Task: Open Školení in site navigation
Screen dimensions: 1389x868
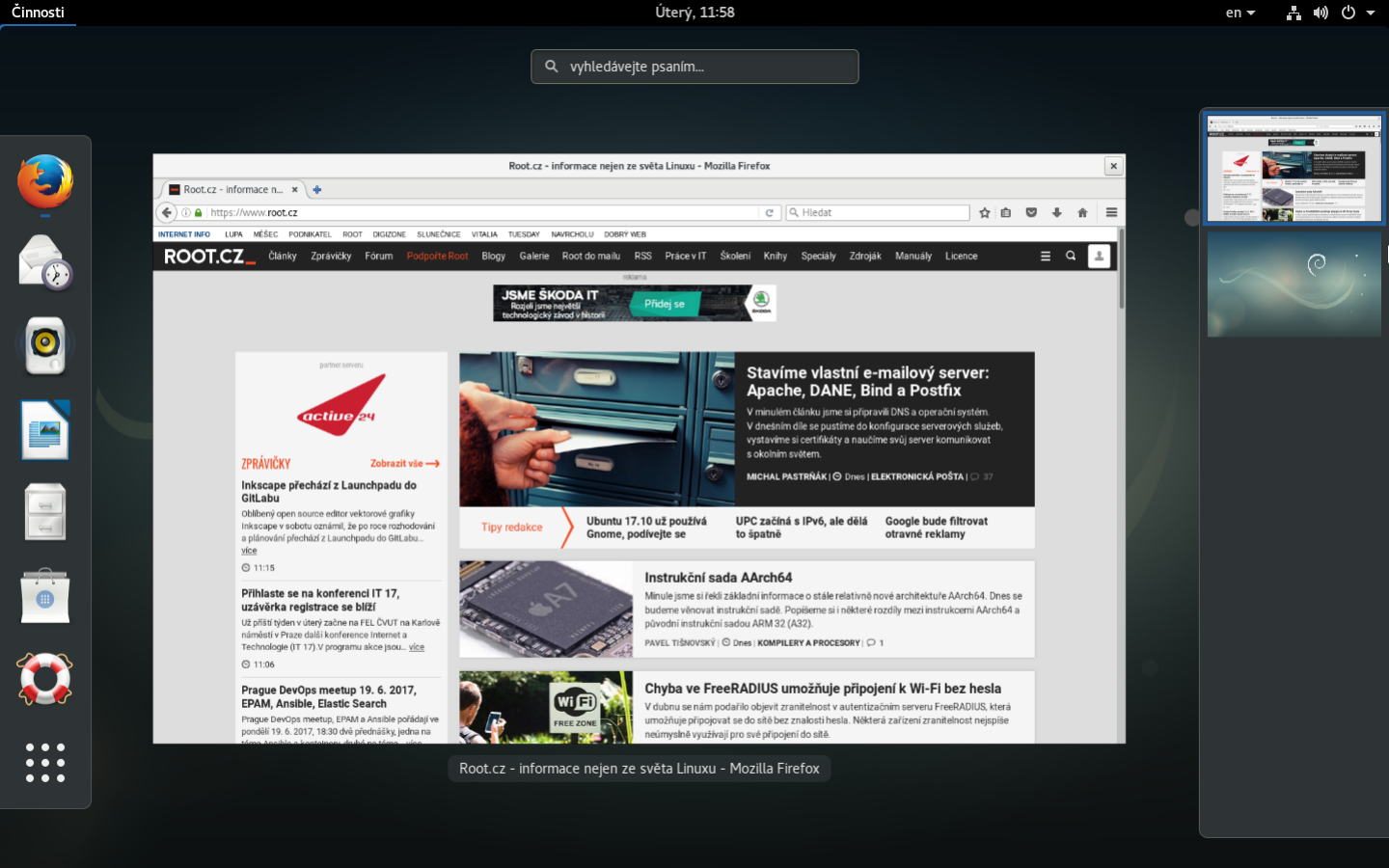Action: pyautogui.click(x=735, y=257)
